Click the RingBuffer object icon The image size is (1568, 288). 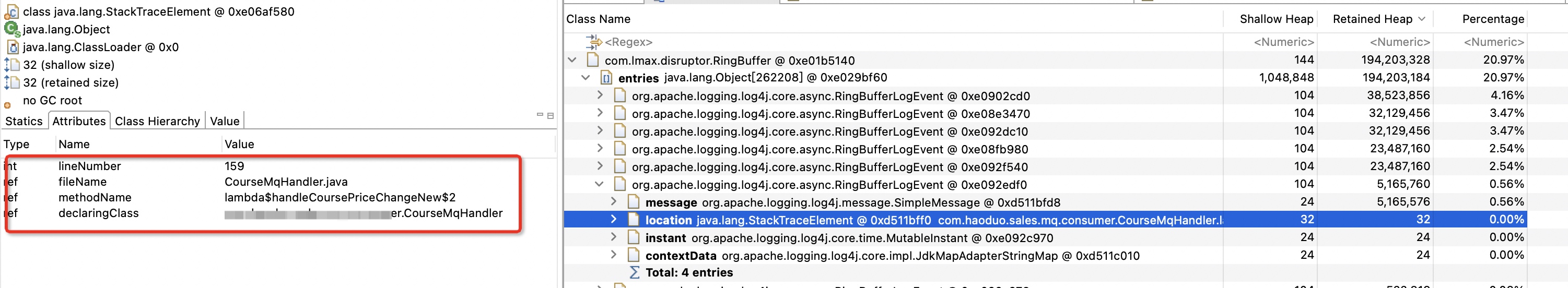click(592, 60)
